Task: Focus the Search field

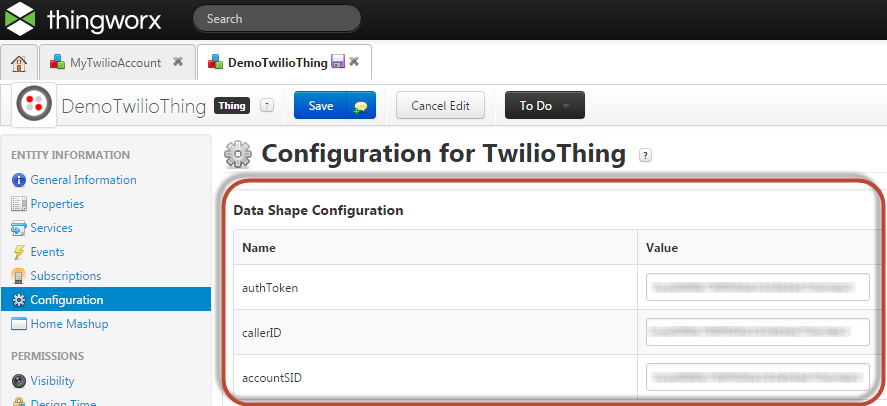Action: (x=277, y=19)
